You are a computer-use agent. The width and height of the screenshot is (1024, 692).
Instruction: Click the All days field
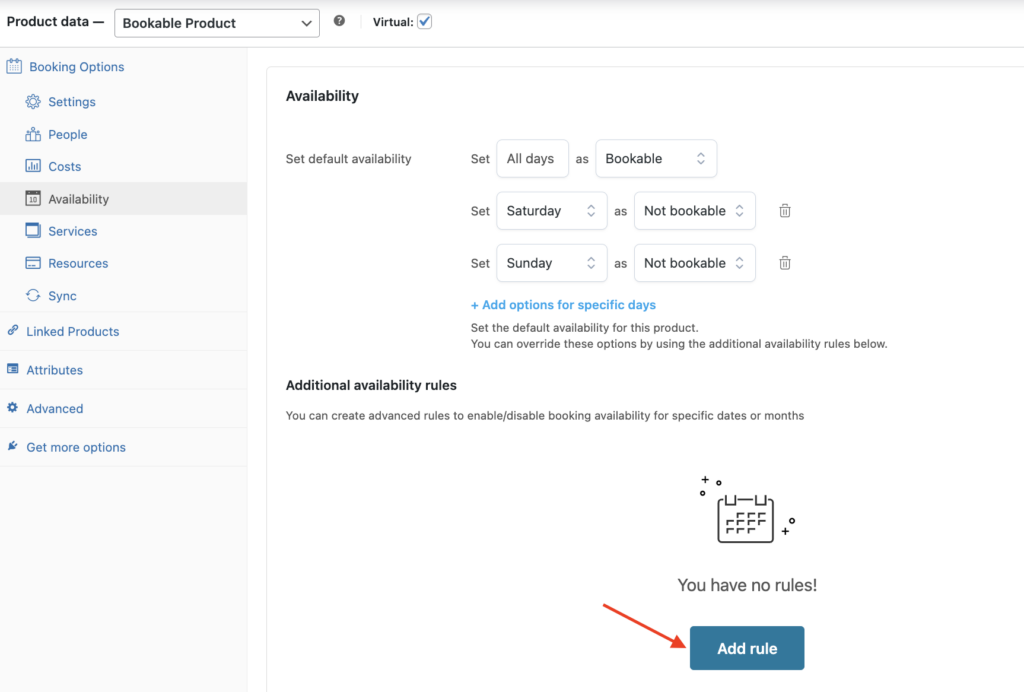(532, 159)
